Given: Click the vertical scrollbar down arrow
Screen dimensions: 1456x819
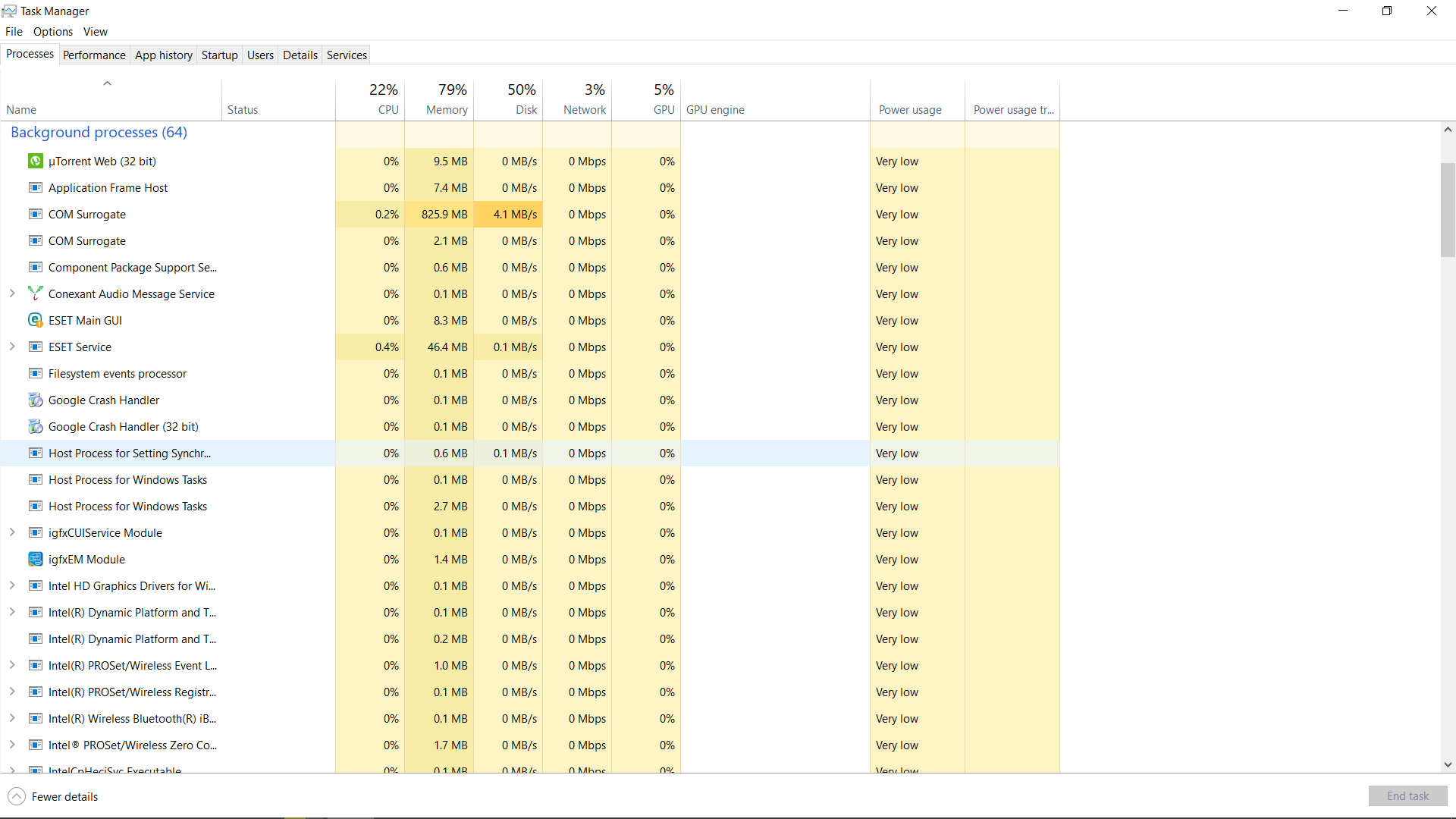Looking at the screenshot, I should 1448,765.
